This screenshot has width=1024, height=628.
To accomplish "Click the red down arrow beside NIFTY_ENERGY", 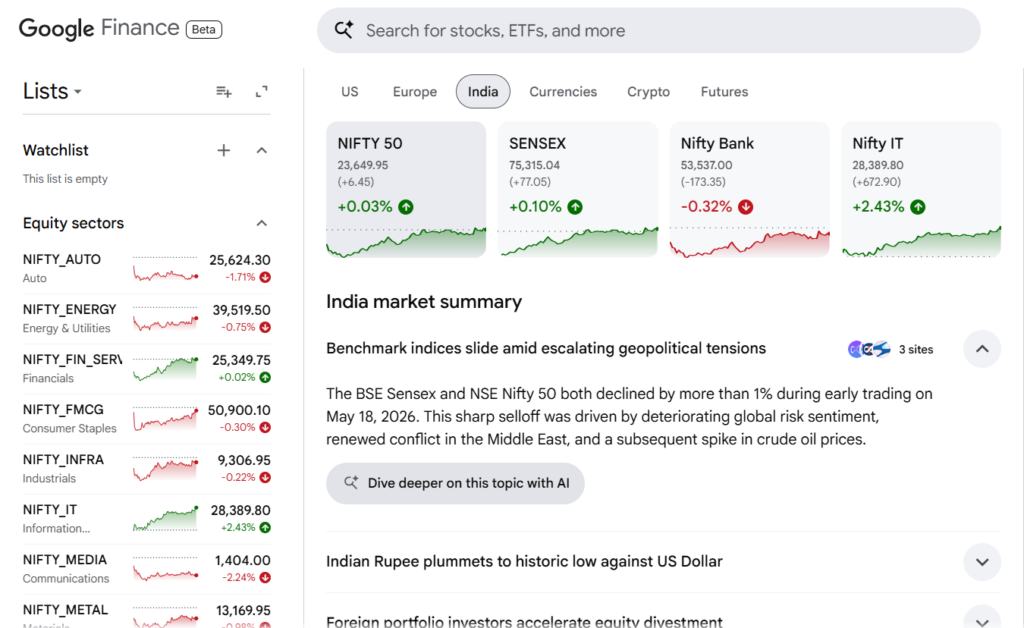I will click(265, 328).
